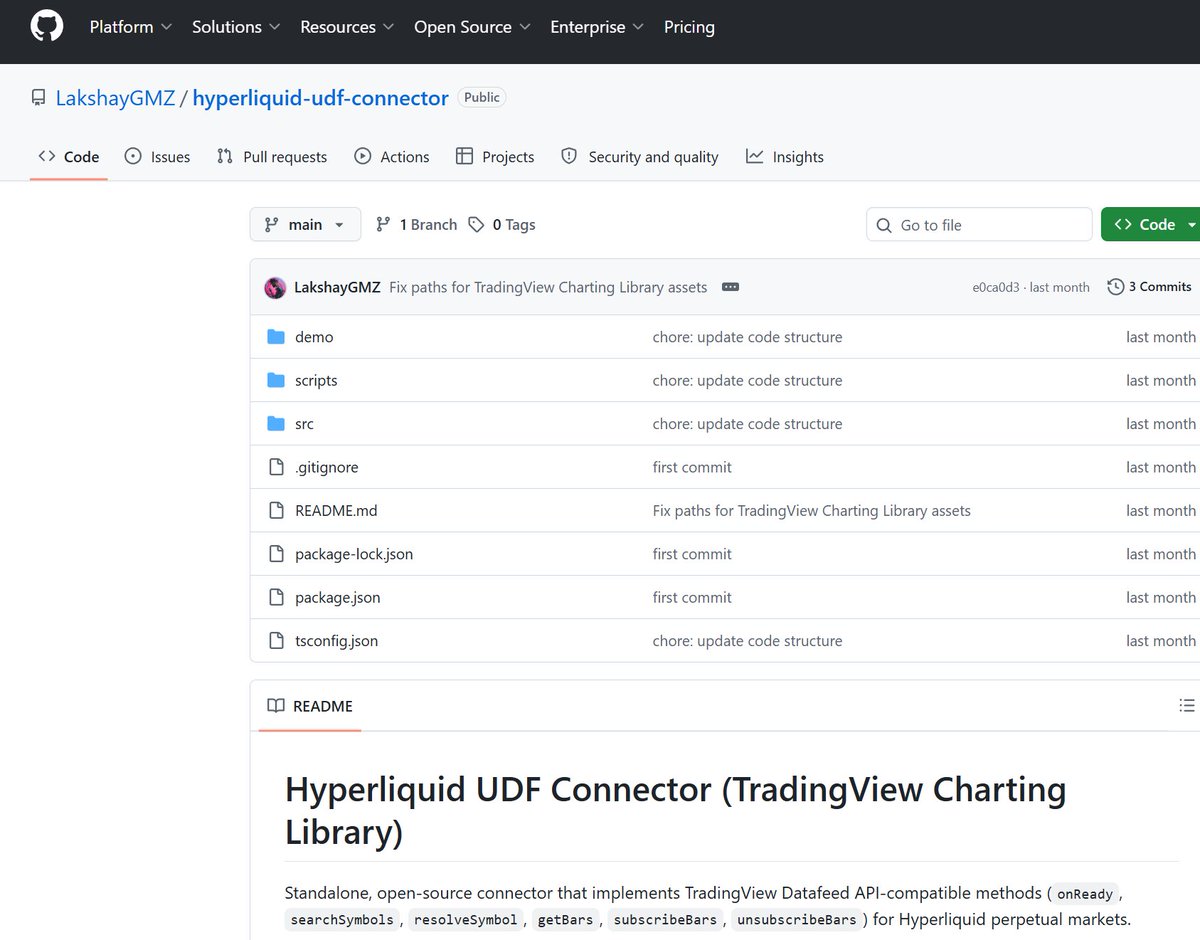
Task: Open the Security and quality tab
Action: pyautogui.click(x=640, y=157)
